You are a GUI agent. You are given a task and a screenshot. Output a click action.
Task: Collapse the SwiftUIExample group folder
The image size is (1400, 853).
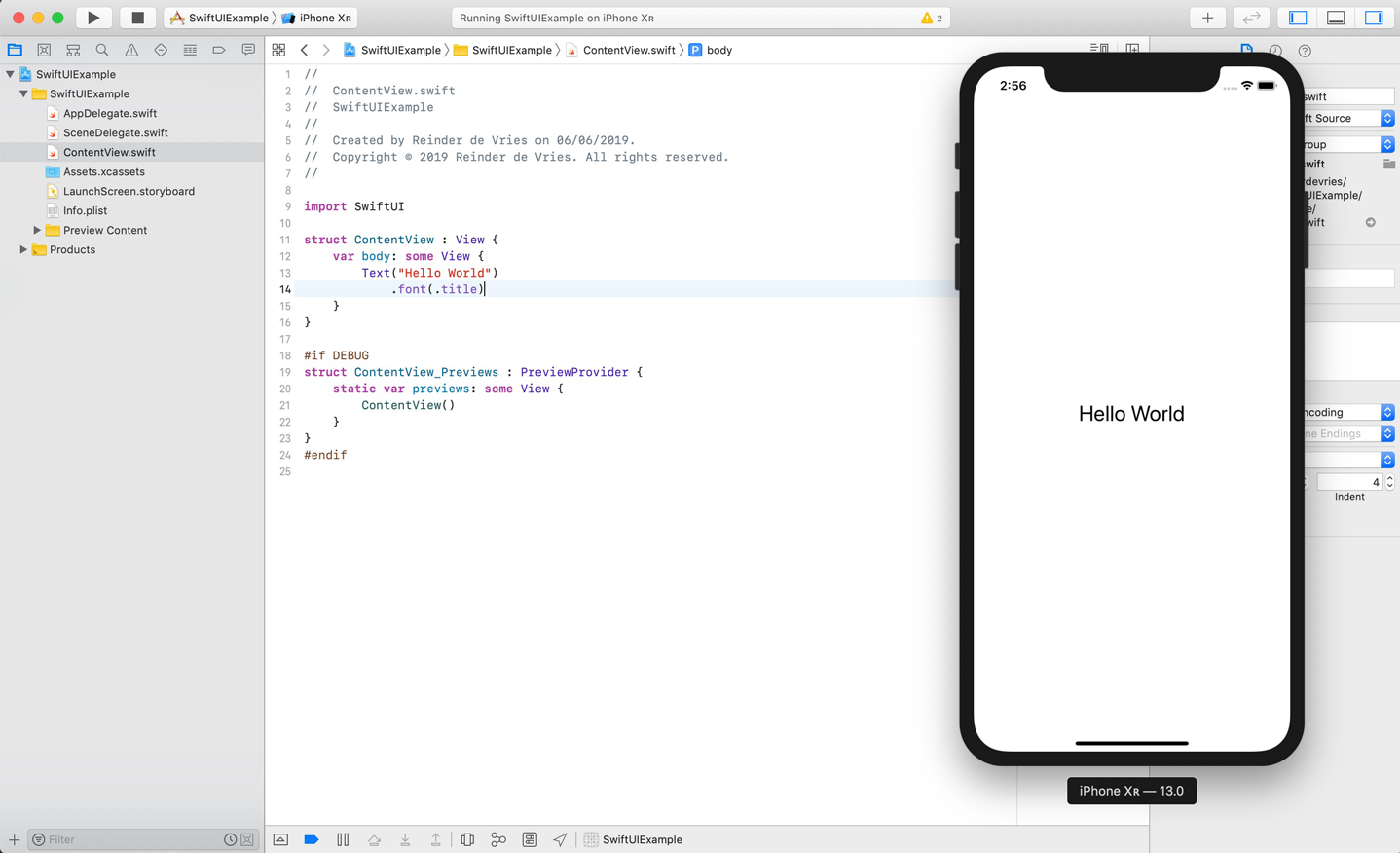[x=23, y=93]
